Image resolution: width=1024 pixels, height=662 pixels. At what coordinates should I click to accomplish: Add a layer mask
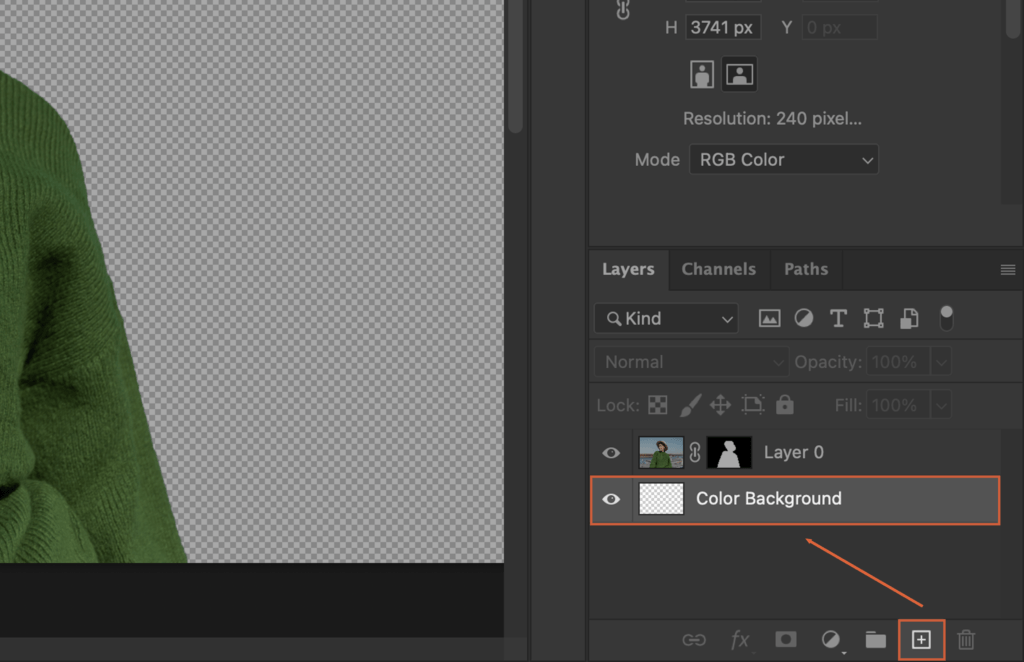click(785, 639)
